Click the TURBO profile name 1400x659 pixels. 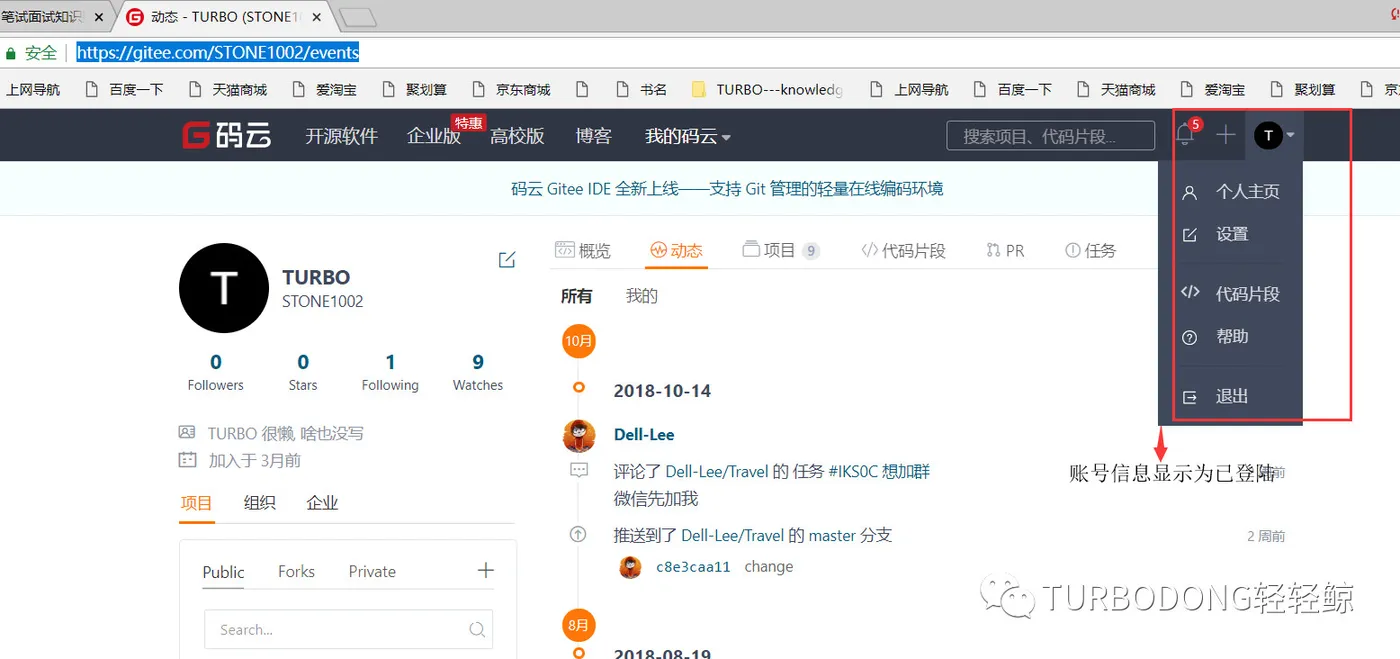316,278
